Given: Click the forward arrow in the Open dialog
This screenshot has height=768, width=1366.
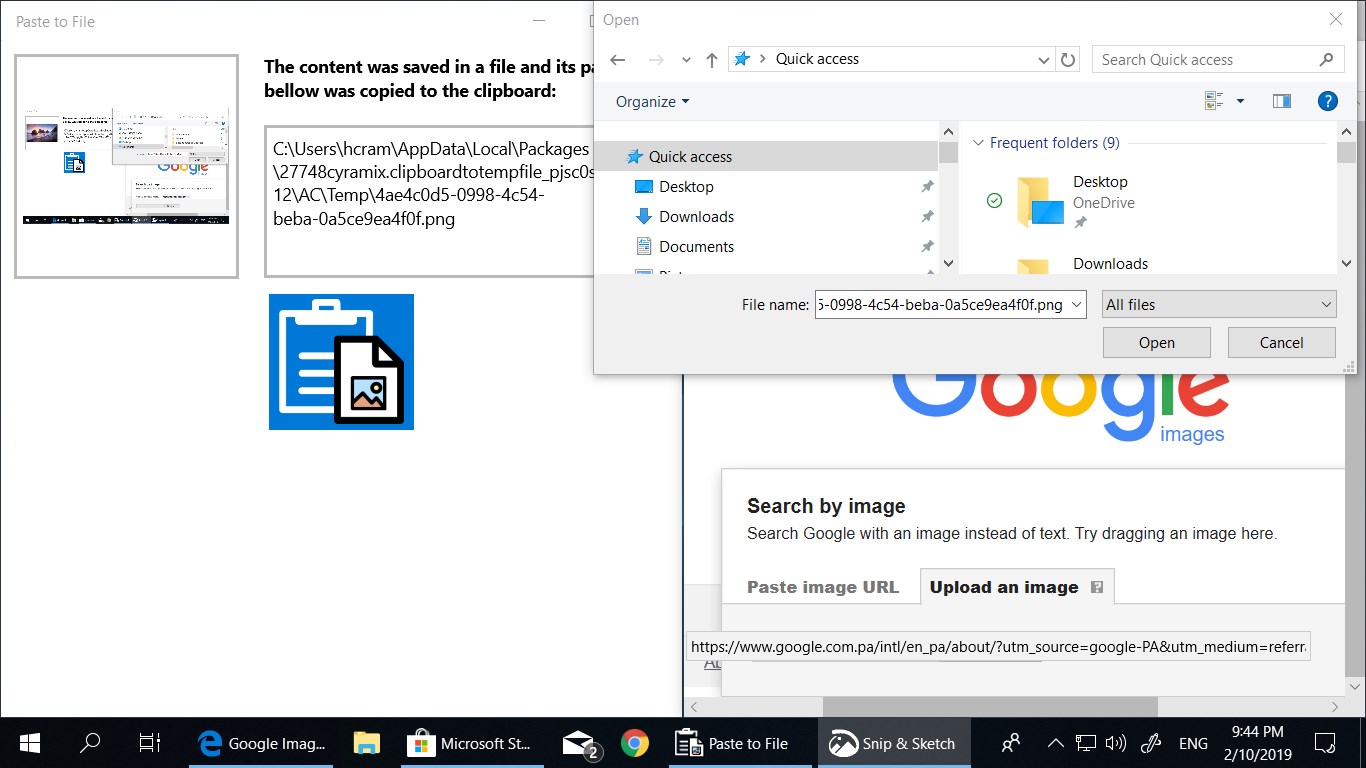Looking at the screenshot, I should pos(656,60).
